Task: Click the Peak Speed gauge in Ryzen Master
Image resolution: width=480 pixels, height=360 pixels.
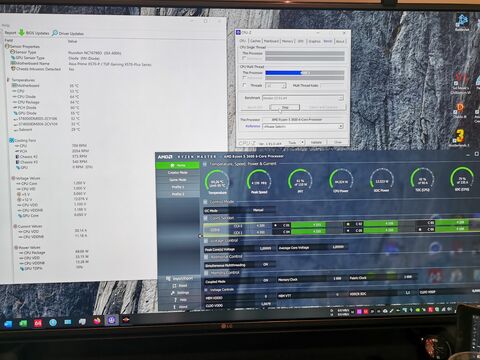Action: click(x=259, y=182)
